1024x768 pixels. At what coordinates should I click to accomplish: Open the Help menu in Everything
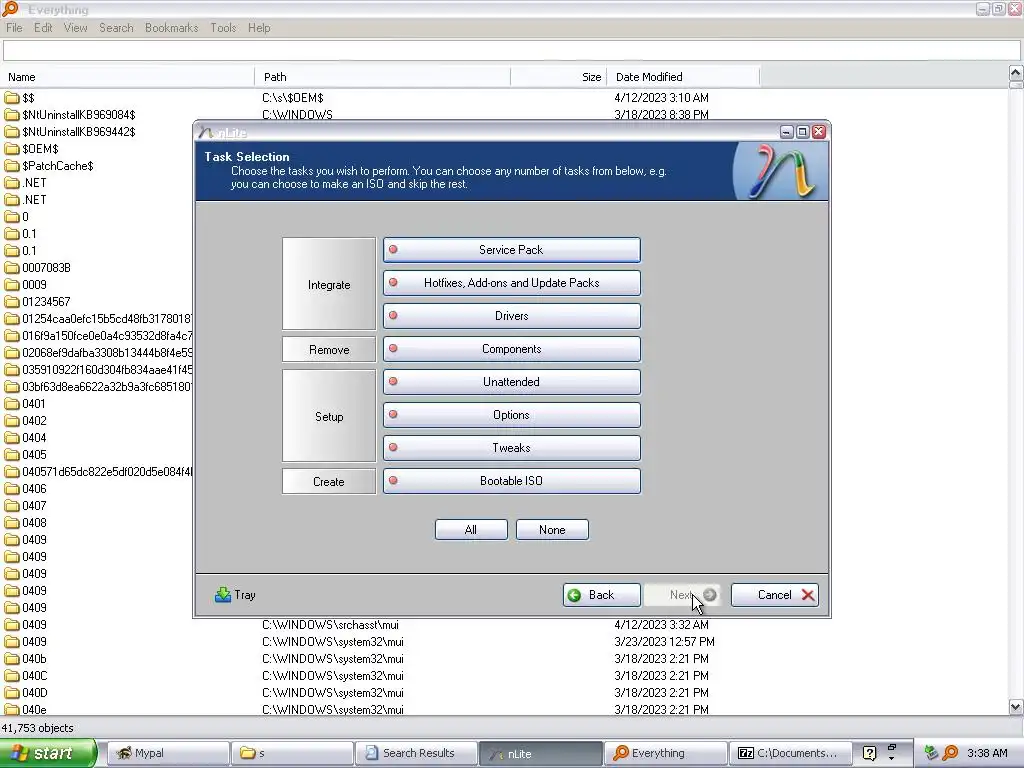259,27
